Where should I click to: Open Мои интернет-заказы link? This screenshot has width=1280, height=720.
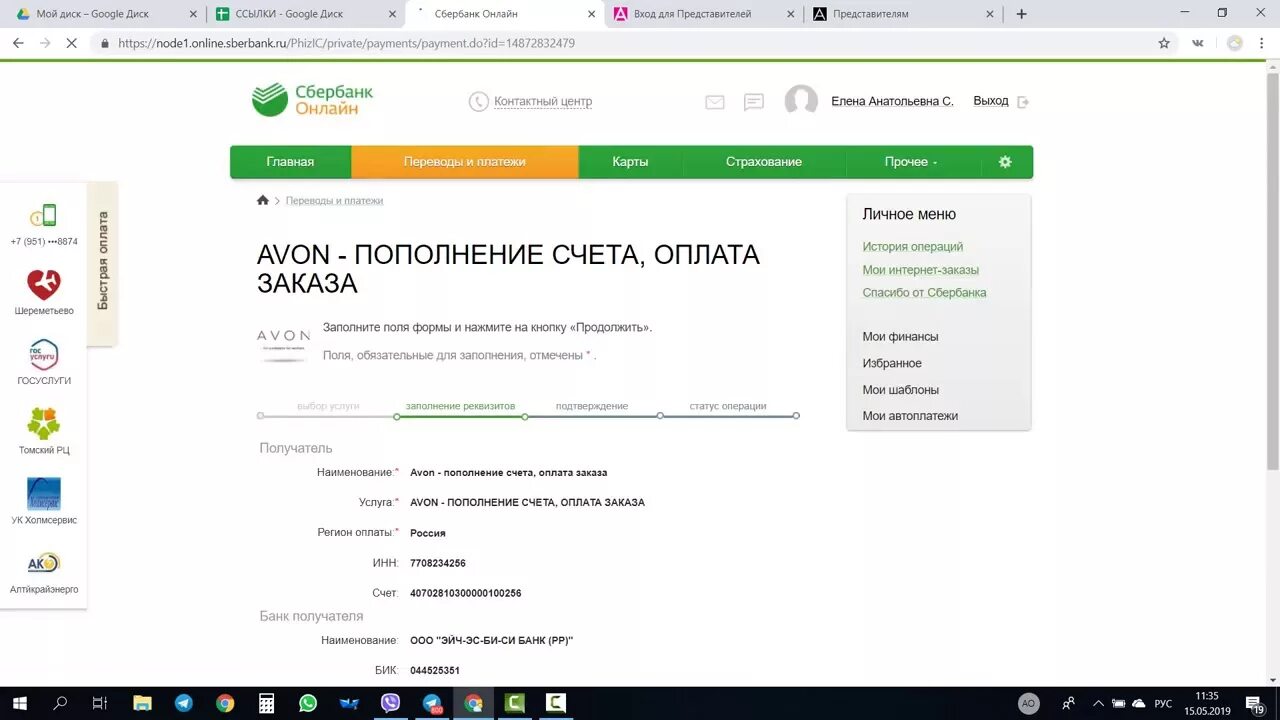click(x=921, y=270)
